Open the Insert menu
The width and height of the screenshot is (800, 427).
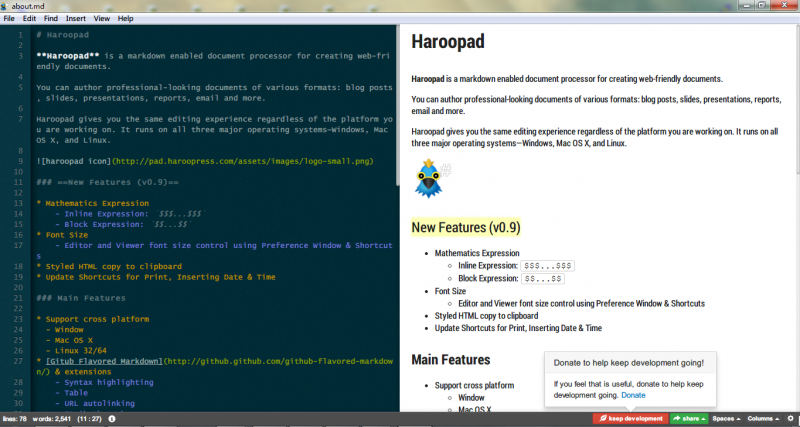coord(75,19)
